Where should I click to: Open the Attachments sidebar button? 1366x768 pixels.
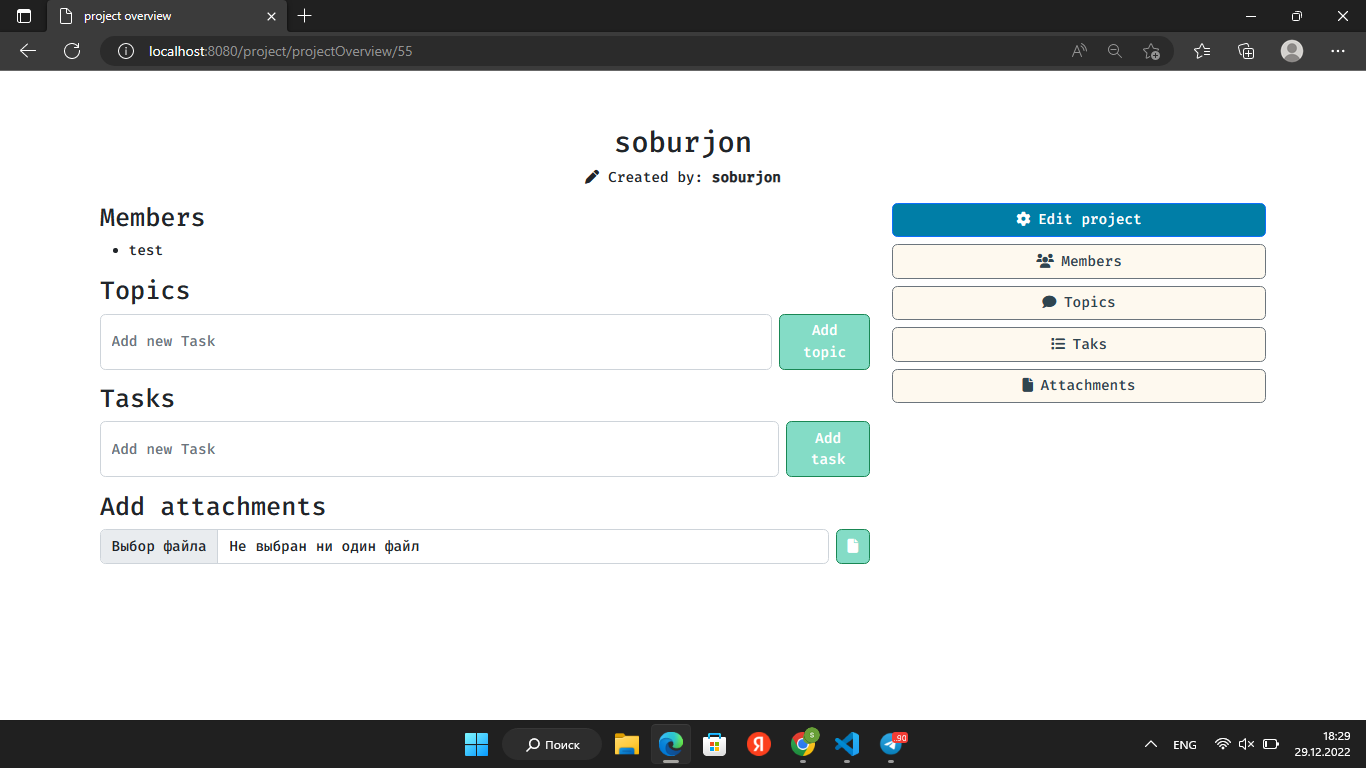pos(1078,385)
